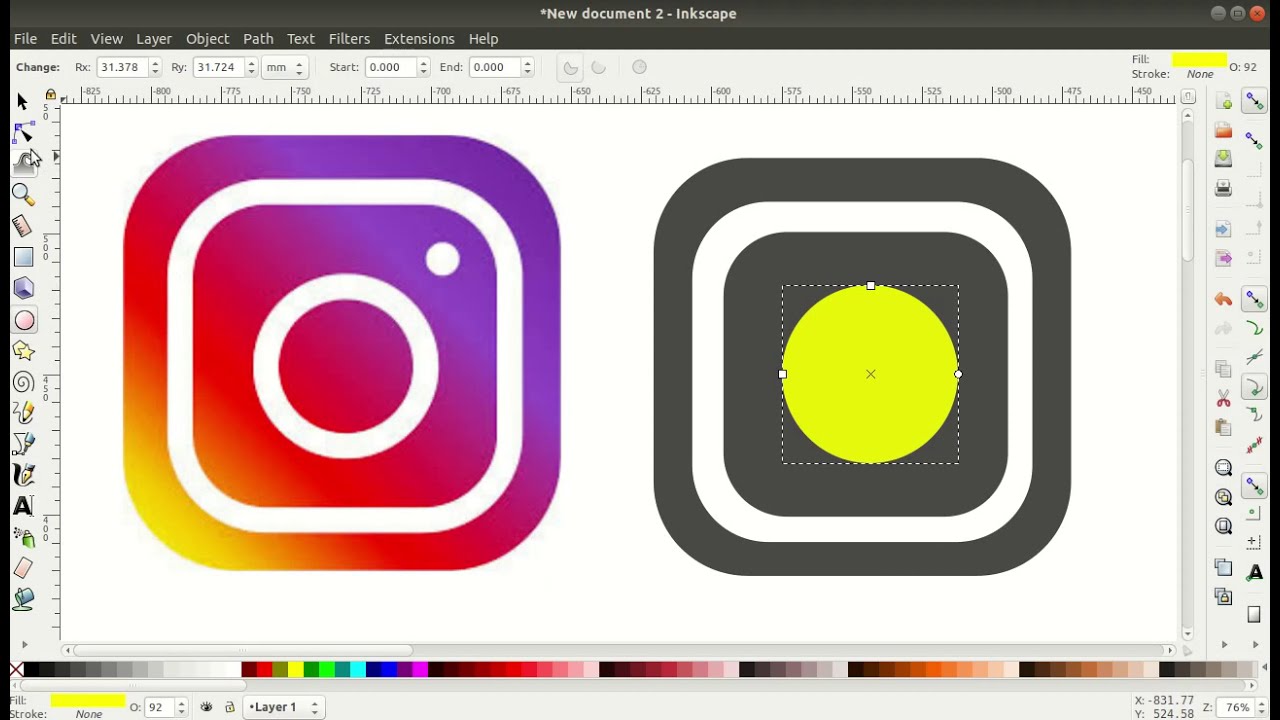The height and width of the screenshot is (720, 1280).
Task: Open the mm units dropdown
Action: 287,67
